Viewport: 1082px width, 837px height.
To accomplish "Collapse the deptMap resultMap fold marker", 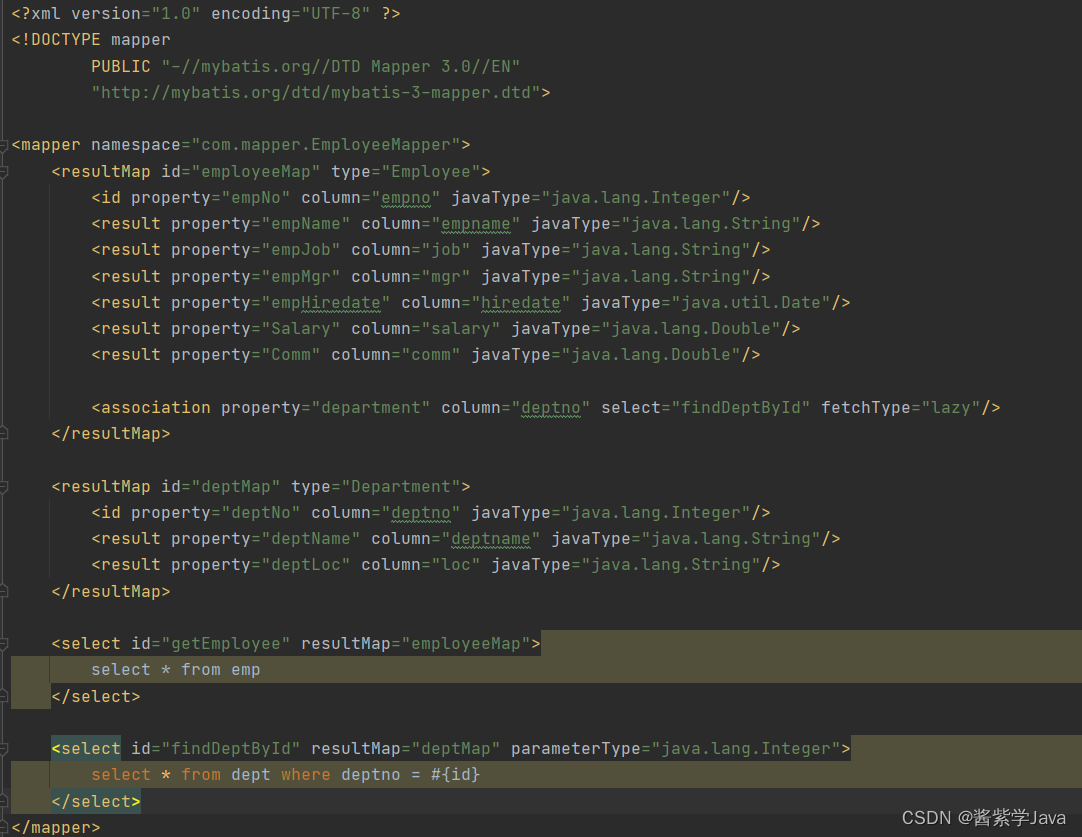I will coord(3,487).
